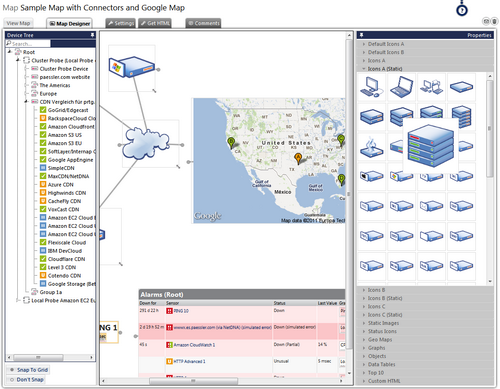Expand the Default Icons B section
The height and width of the screenshot is (389, 500).
[425, 52]
